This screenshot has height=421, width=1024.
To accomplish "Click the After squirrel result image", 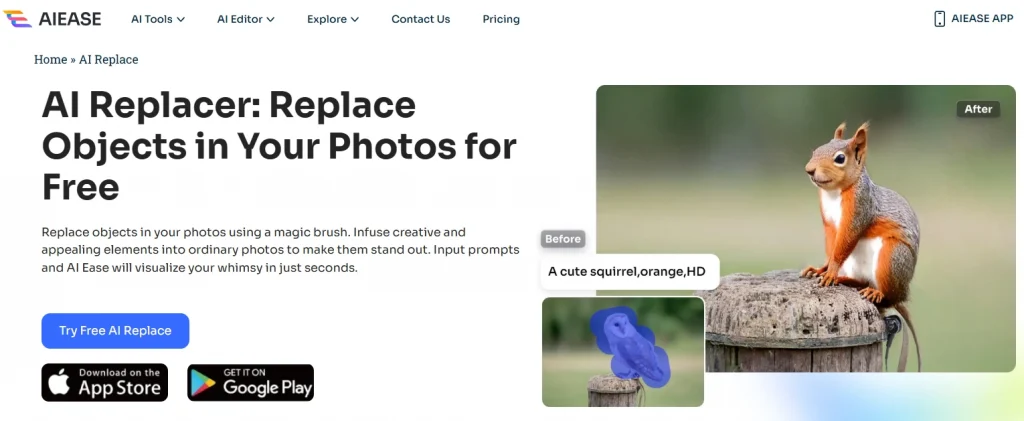I will pyautogui.click(x=806, y=228).
